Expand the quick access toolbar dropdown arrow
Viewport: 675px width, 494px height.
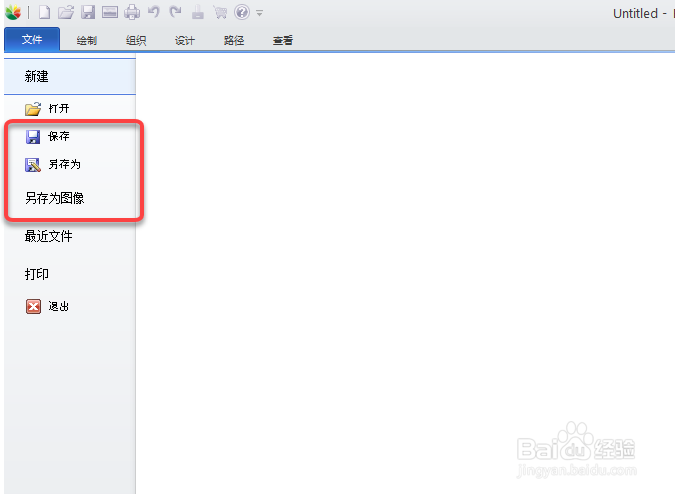tap(259, 13)
